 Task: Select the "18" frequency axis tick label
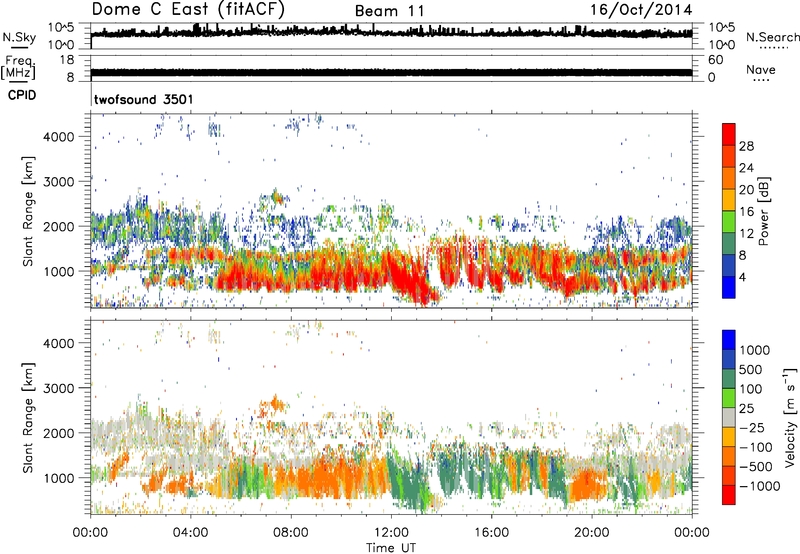[x=67, y=60]
